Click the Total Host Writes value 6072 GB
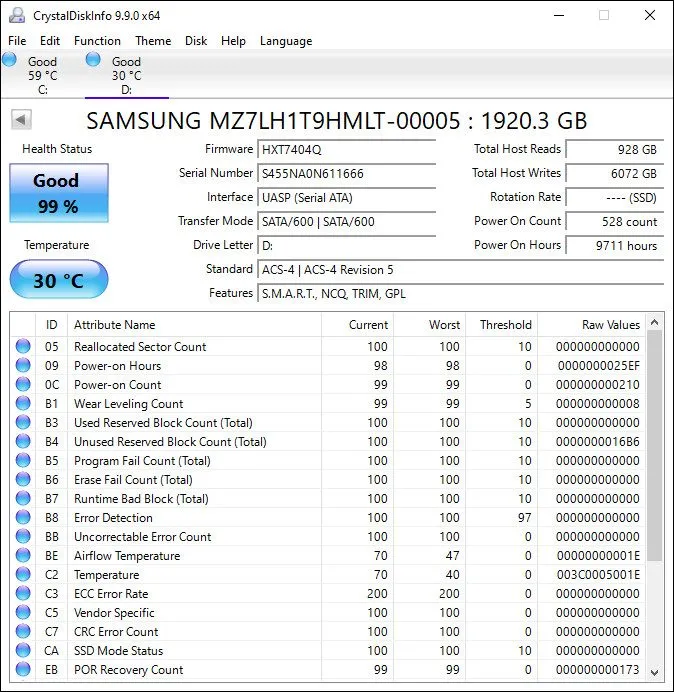 [x=614, y=173]
